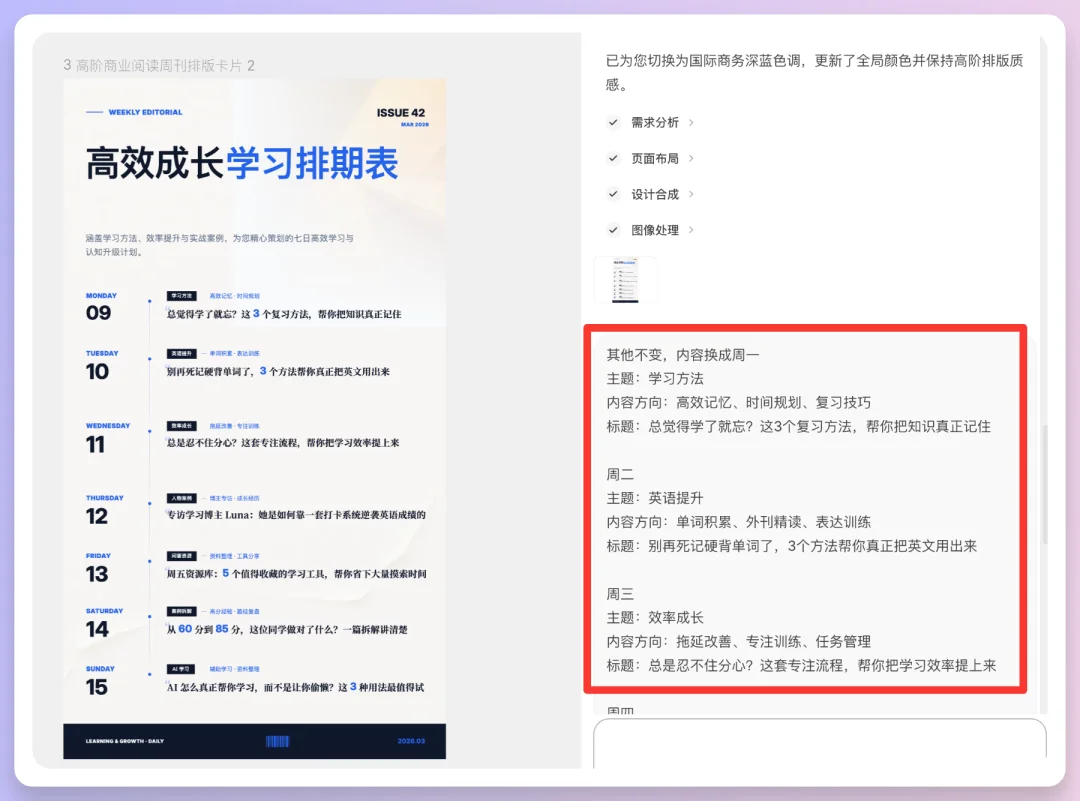Image resolution: width=1080 pixels, height=801 pixels.
Task: Click the 英语提升 tag badge on Tuesday
Action: point(180,352)
